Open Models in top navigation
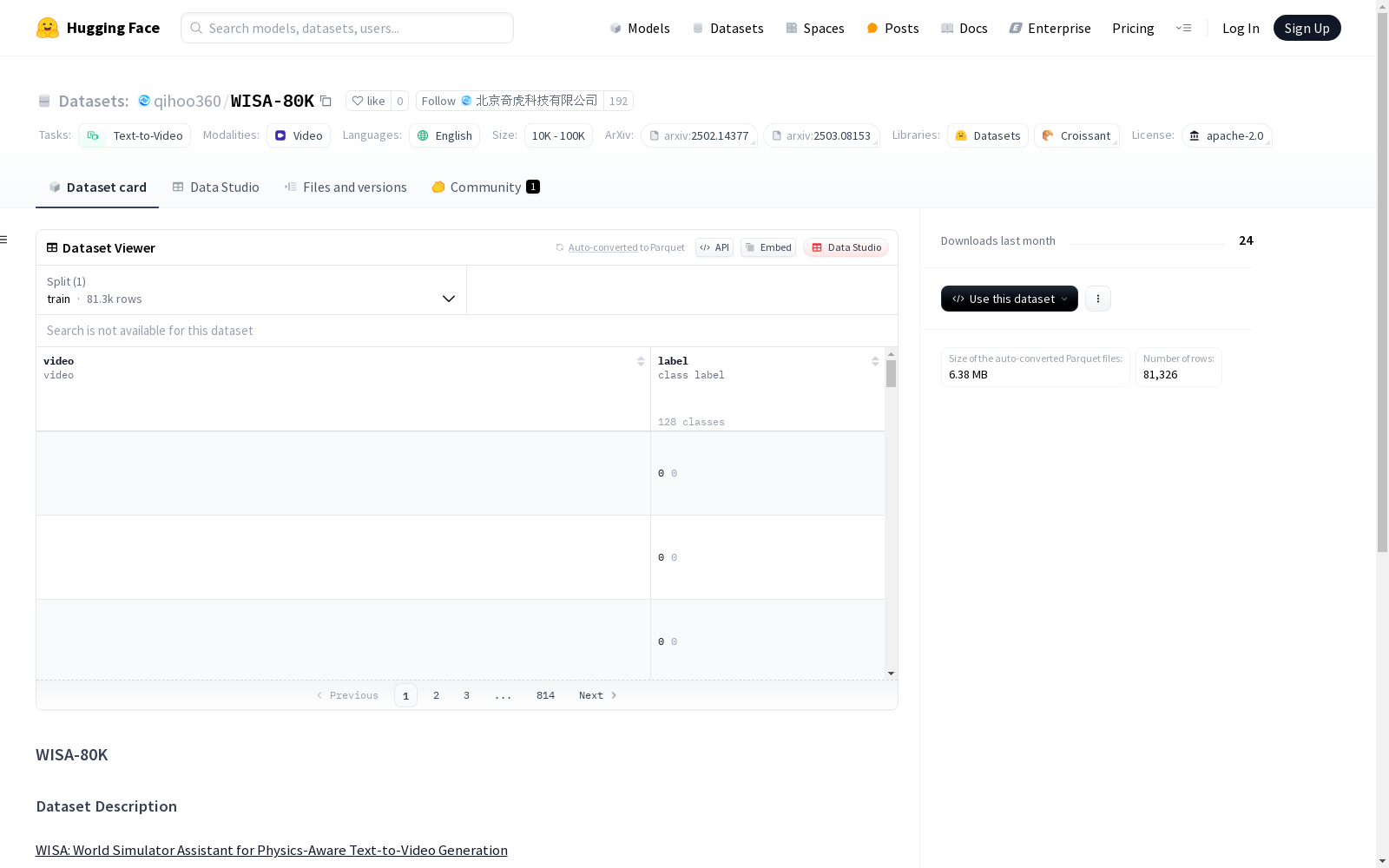Image resolution: width=1389 pixels, height=868 pixels. click(640, 28)
